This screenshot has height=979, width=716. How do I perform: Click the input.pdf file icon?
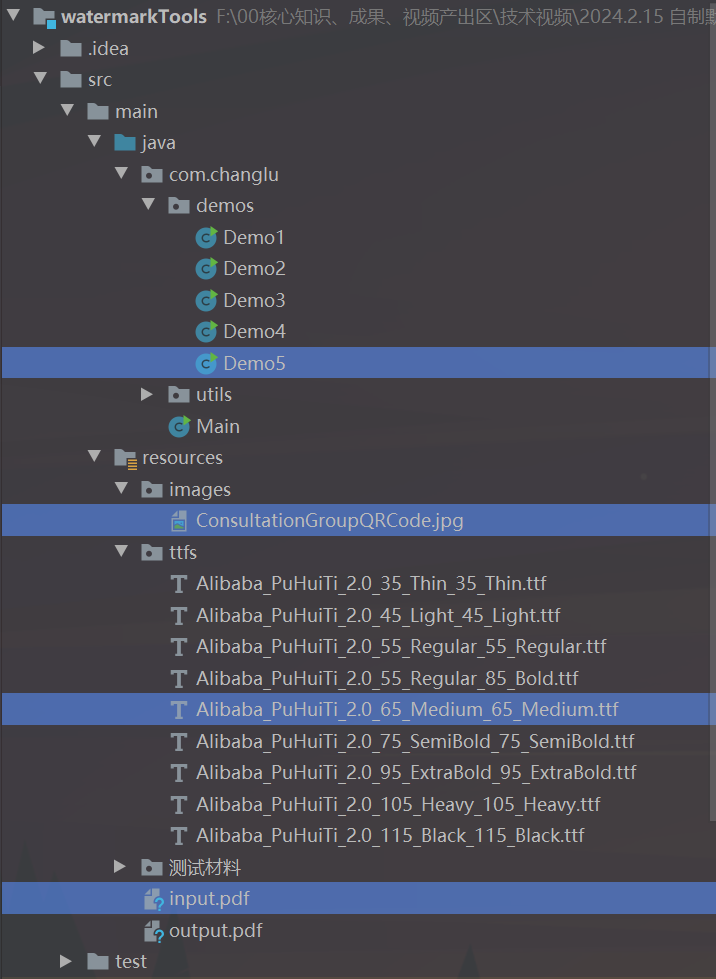coord(152,898)
